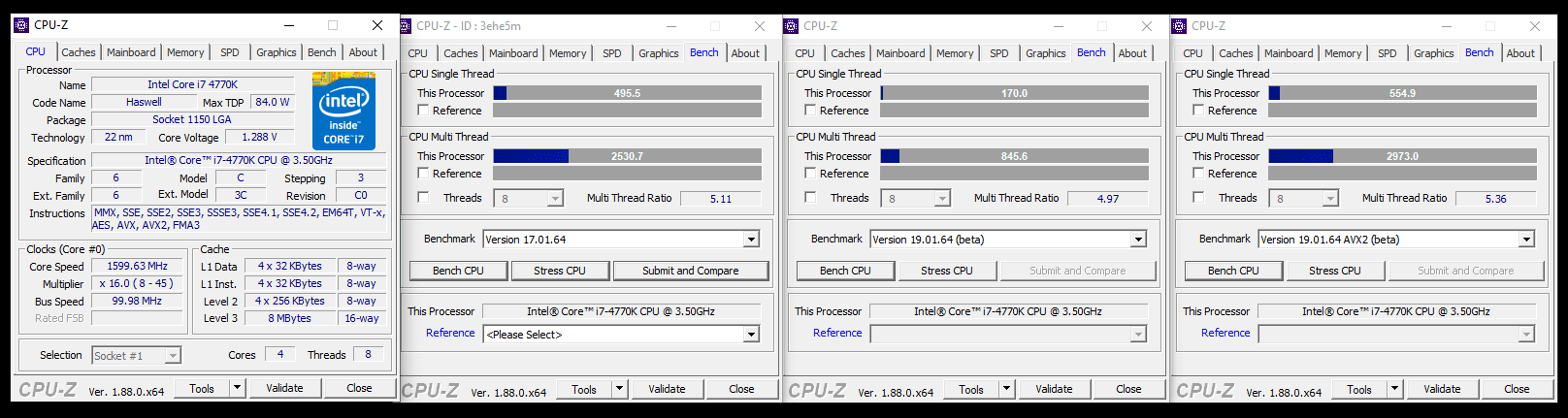Screen dimensions: 1568x418
Task: Enable multi-thread Reference checkbox below score 2973.0
Action: point(1198,174)
